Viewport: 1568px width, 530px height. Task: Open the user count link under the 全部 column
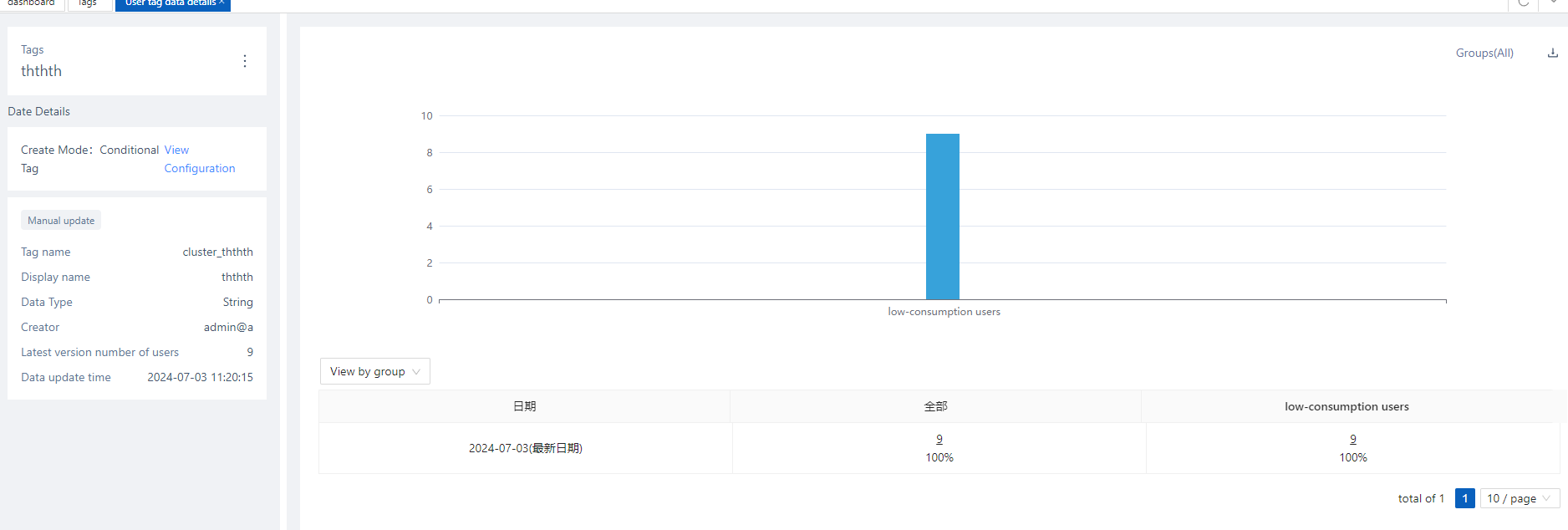[x=939, y=439]
